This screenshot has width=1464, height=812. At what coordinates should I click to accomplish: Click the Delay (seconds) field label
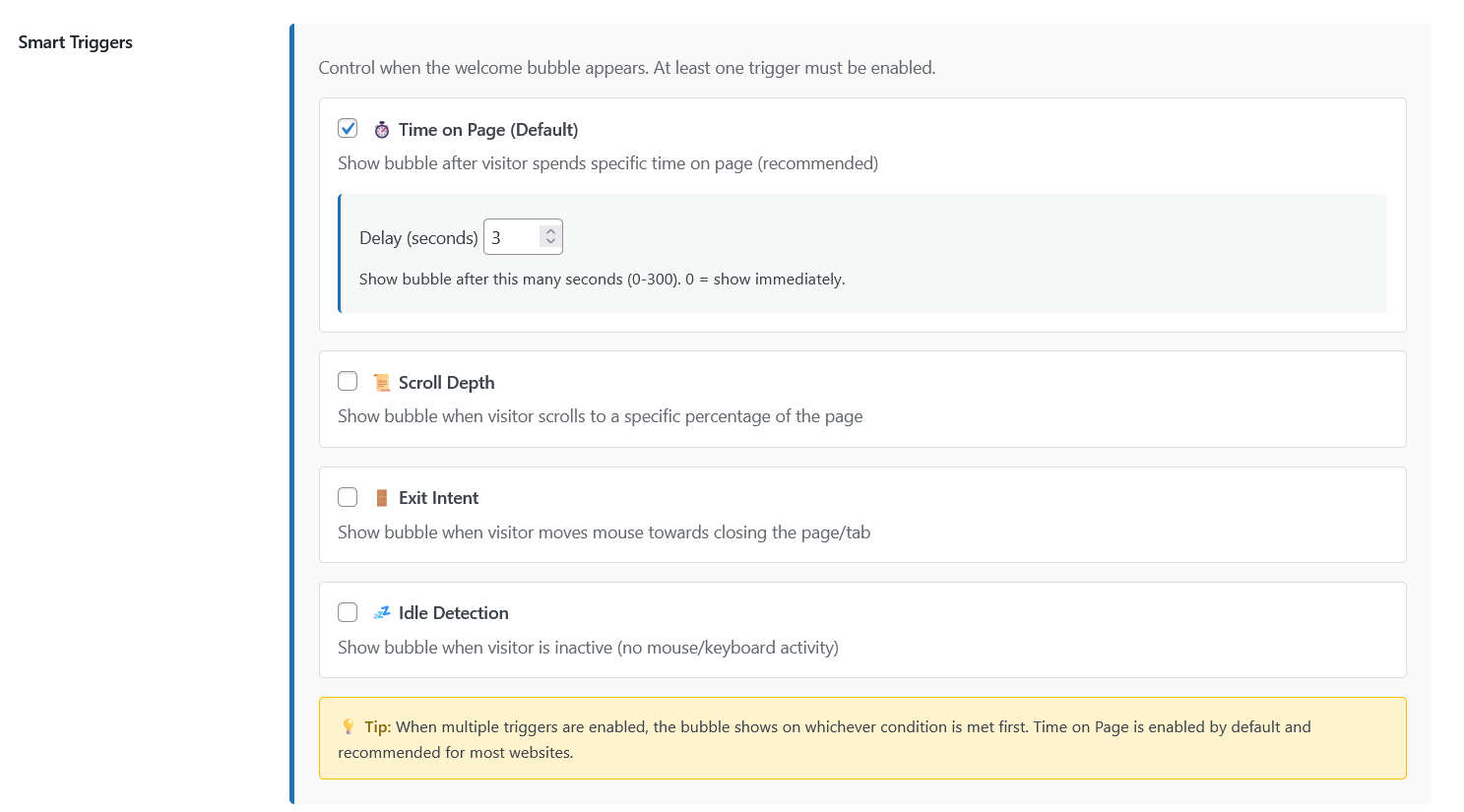(418, 238)
